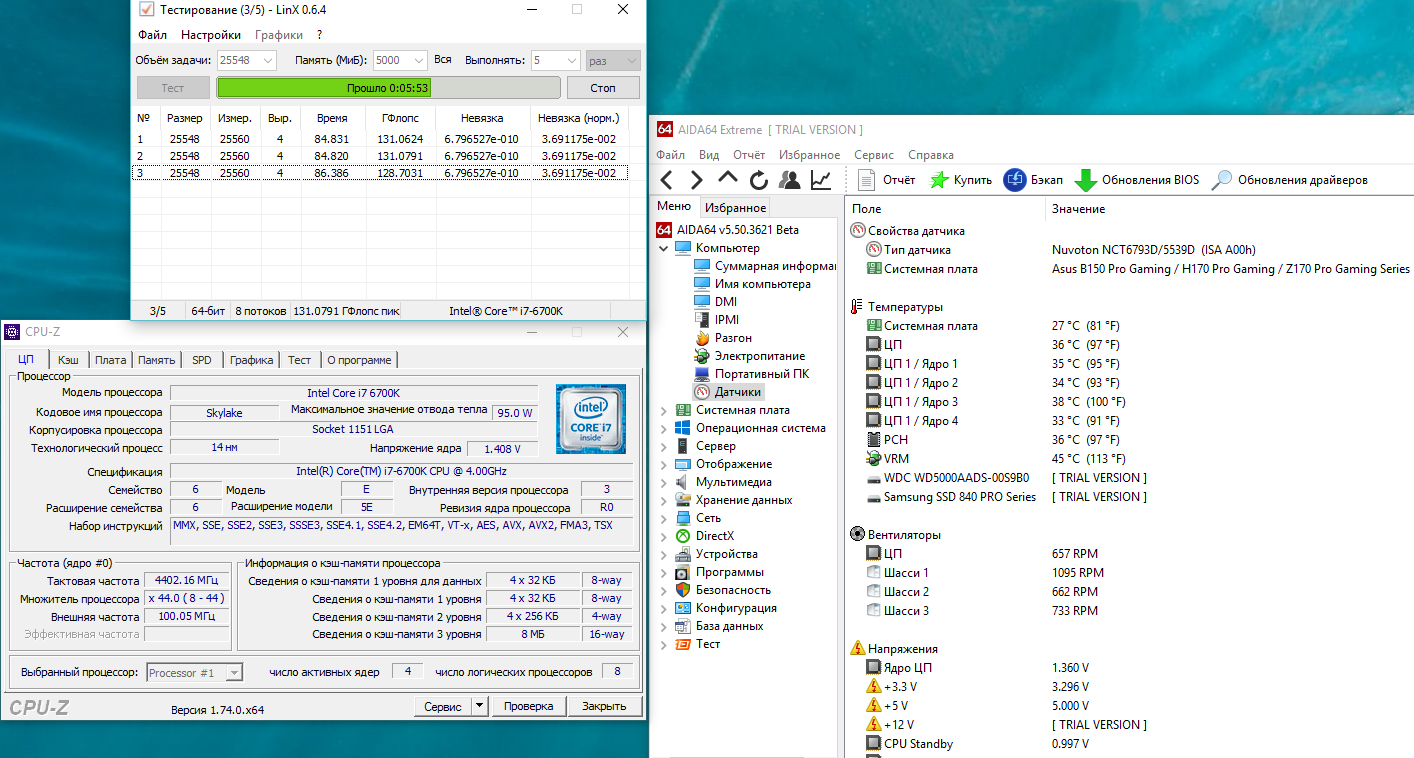The width and height of the screenshot is (1414, 758).
Task: Switch to Память tab in CPU-Z
Action: coord(157,360)
